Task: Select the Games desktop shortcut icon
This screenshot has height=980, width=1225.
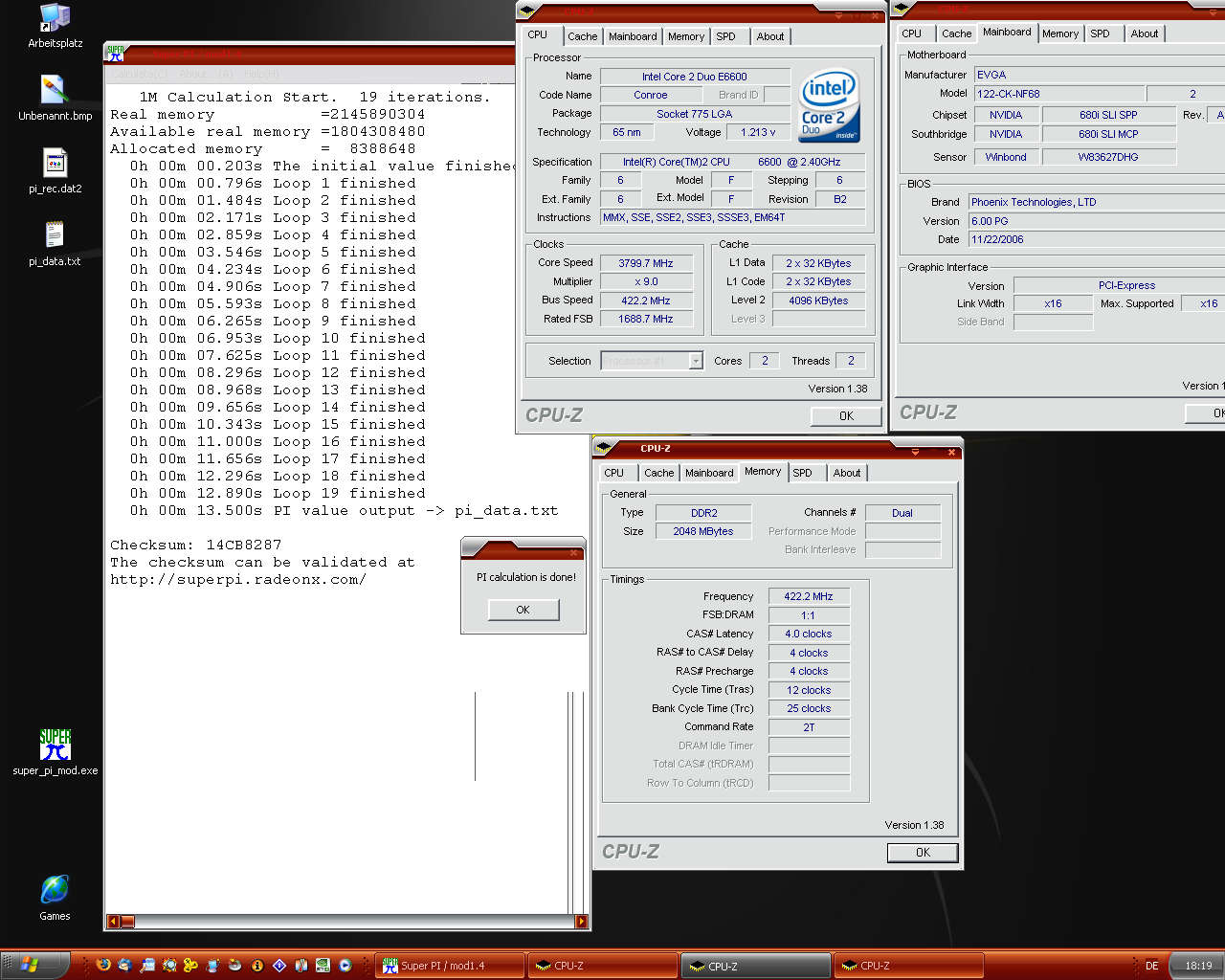Action: [55, 897]
